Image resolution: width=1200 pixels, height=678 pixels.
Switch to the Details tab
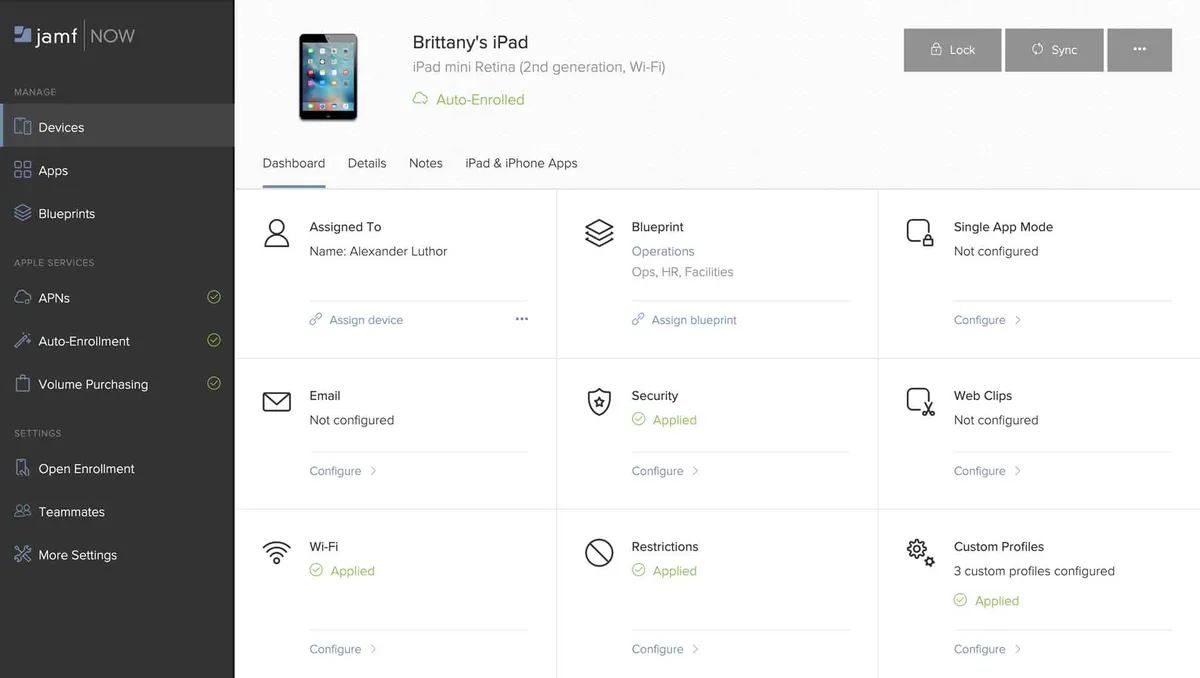[367, 163]
